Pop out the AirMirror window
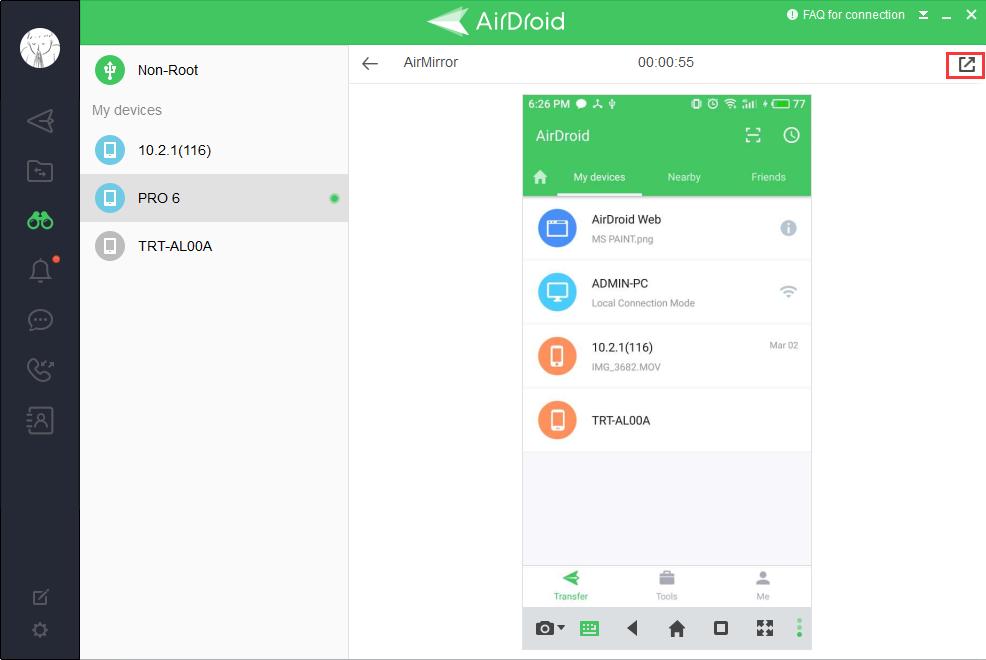Screen dimensions: 986x660 (x=967, y=65)
